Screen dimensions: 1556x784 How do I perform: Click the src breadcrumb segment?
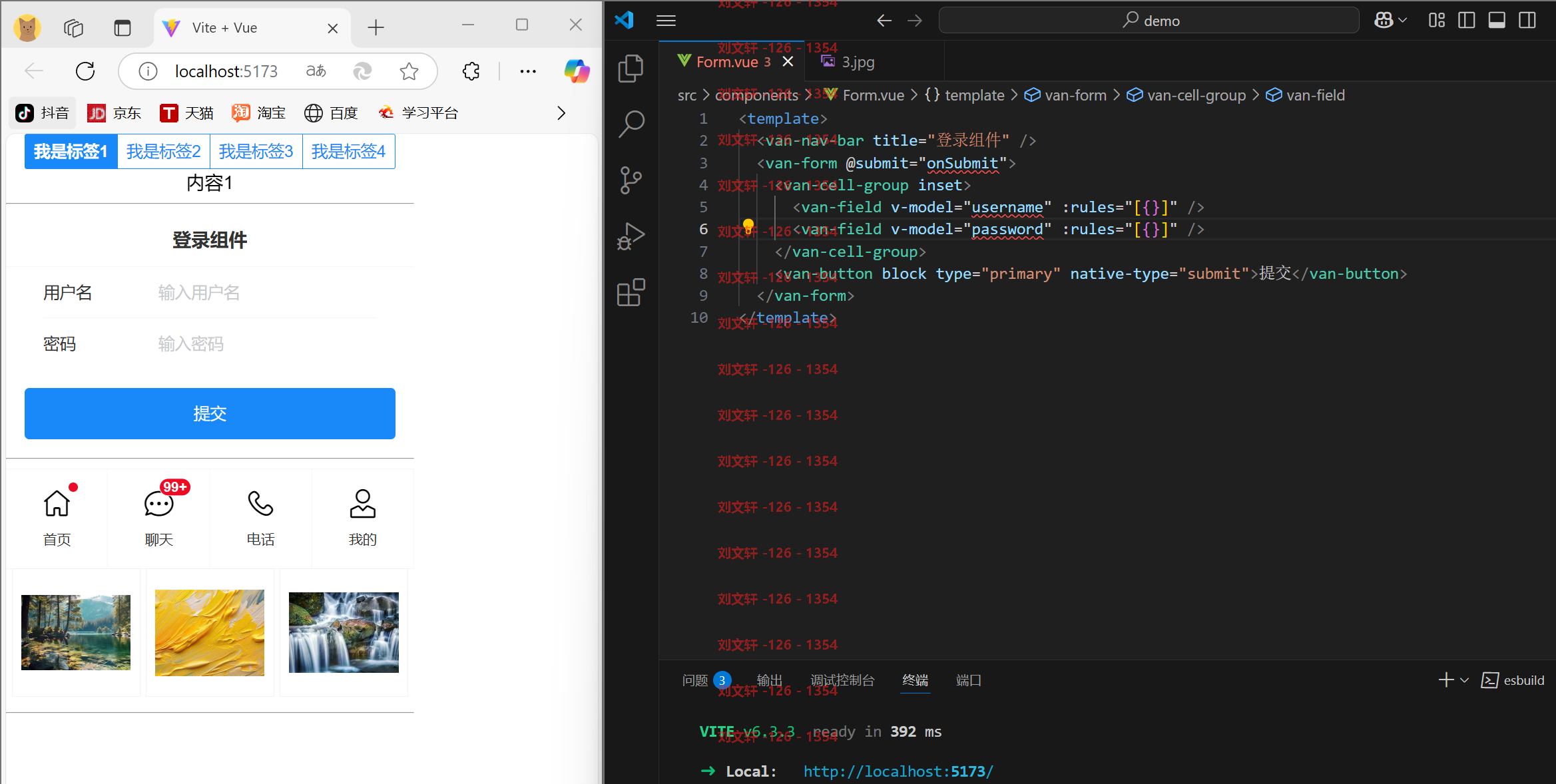[x=687, y=95]
